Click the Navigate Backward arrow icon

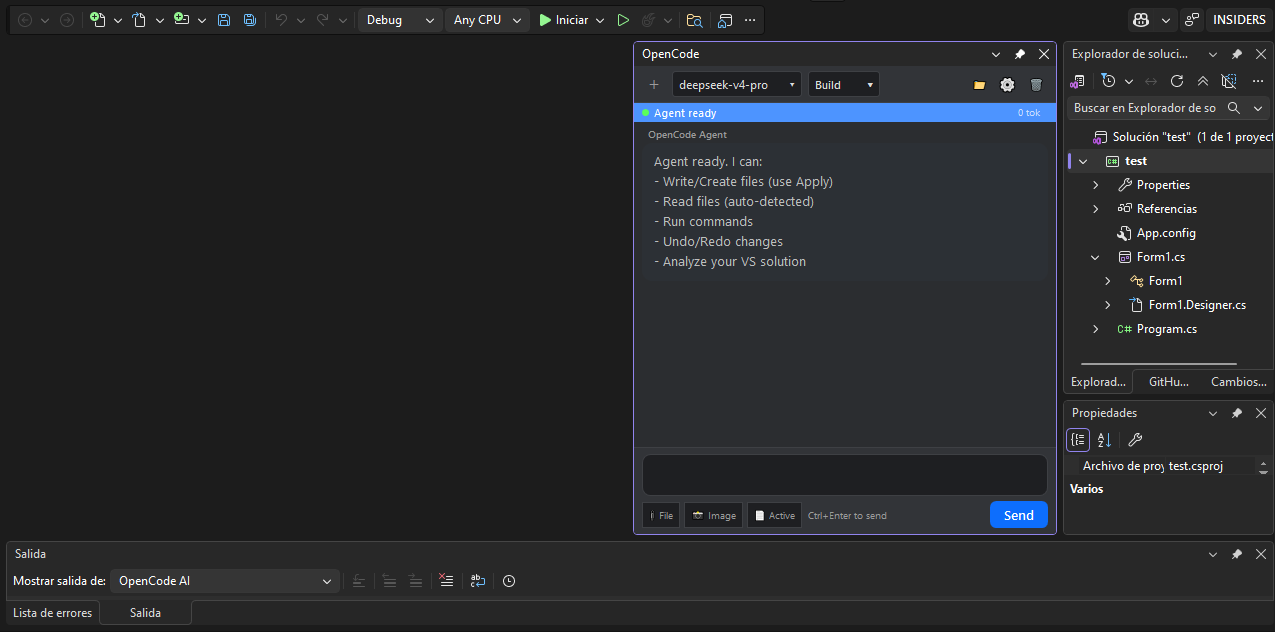(x=25, y=20)
